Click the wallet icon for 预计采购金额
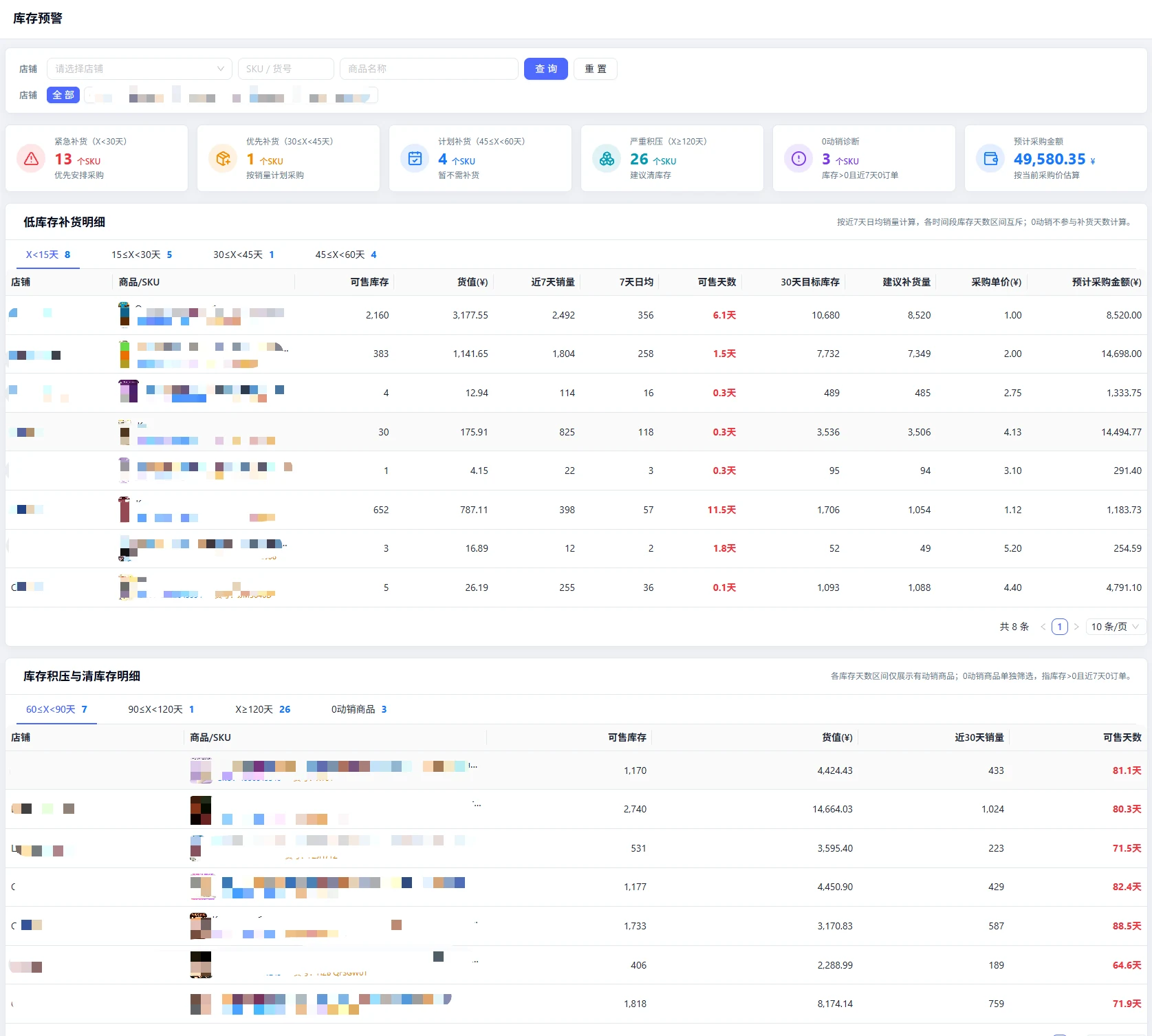Image resolution: width=1152 pixels, height=1036 pixels. 990,159
